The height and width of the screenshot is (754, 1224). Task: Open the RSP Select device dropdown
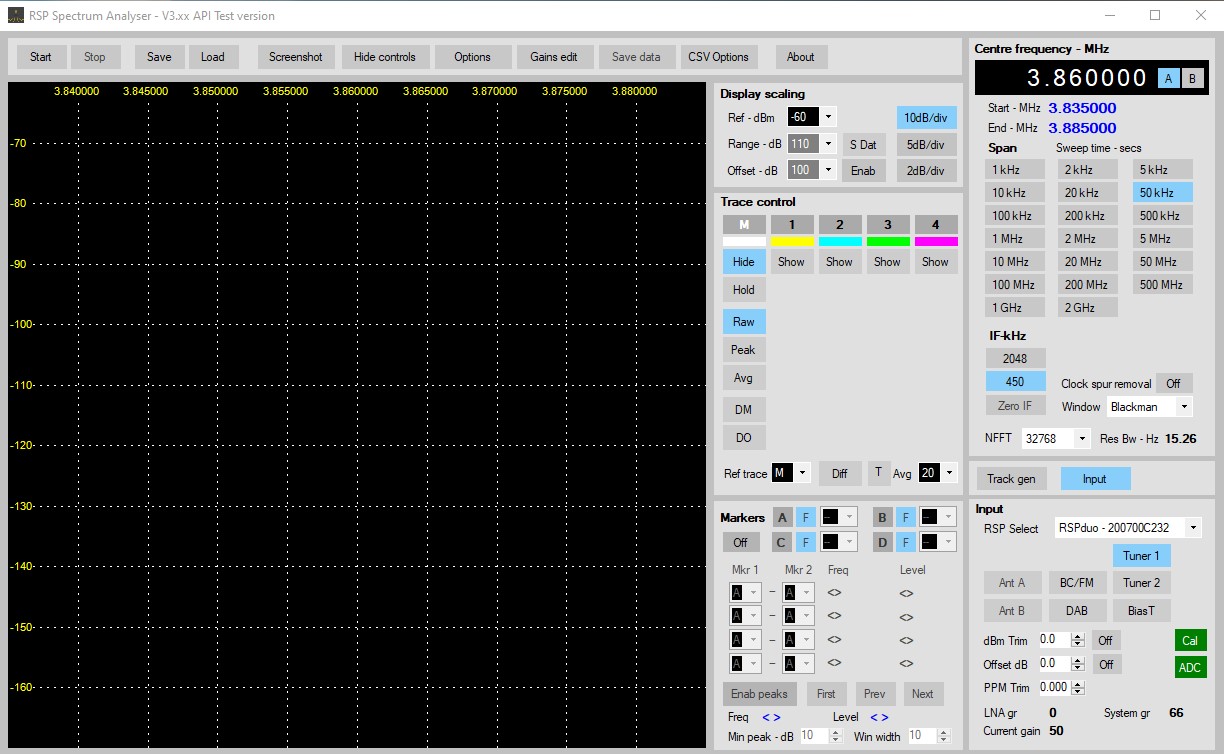tap(1129, 528)
